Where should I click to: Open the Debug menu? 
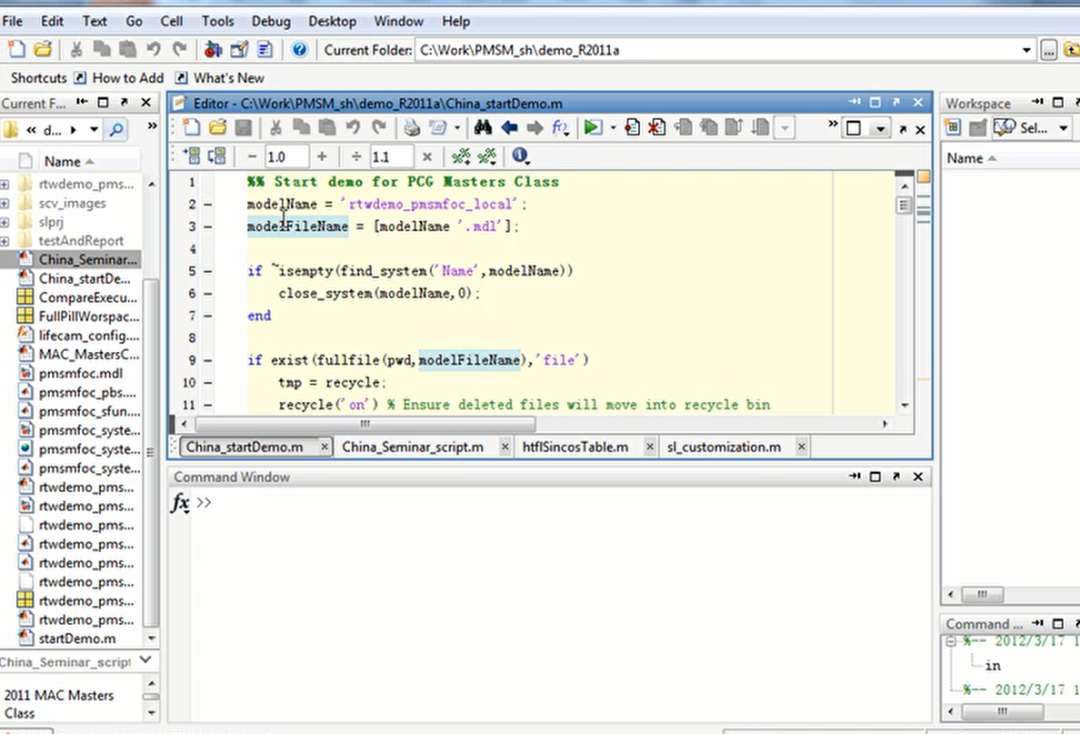[x=271, y=21]
